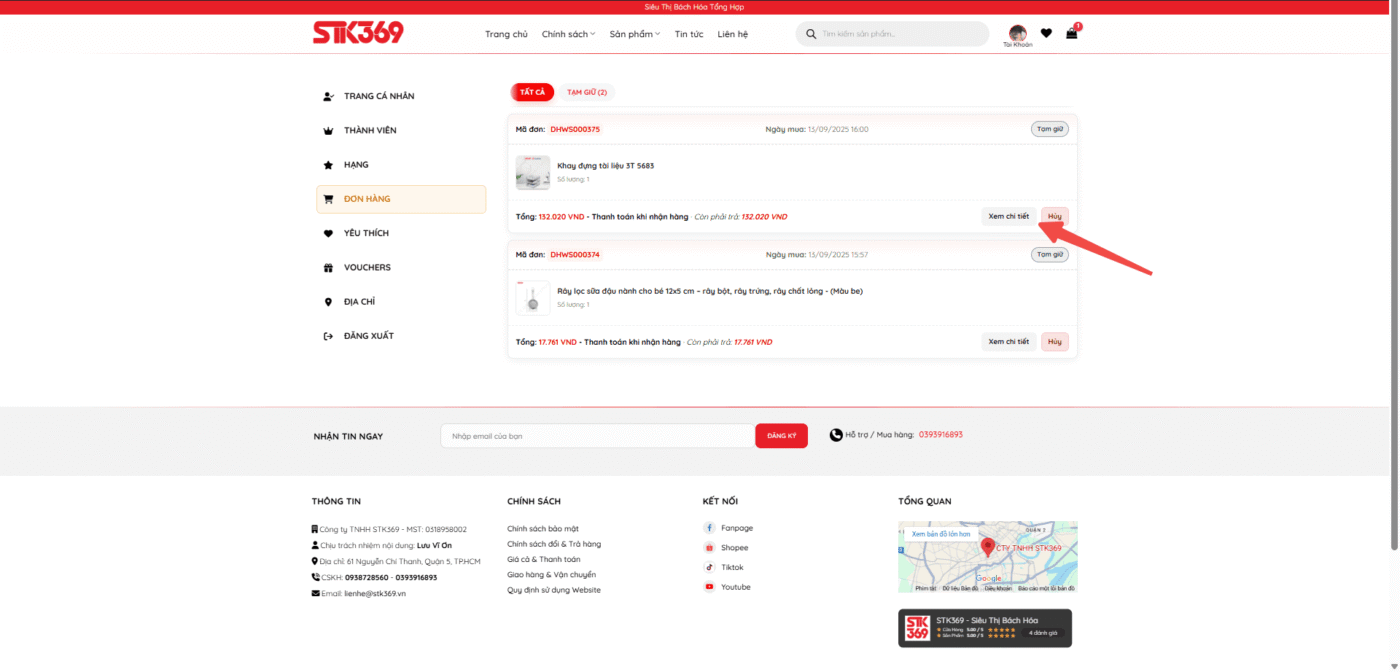Expand the Sản phẩm dropdown menu
This screenshot has width=1400, height=672.
[635, 34]
